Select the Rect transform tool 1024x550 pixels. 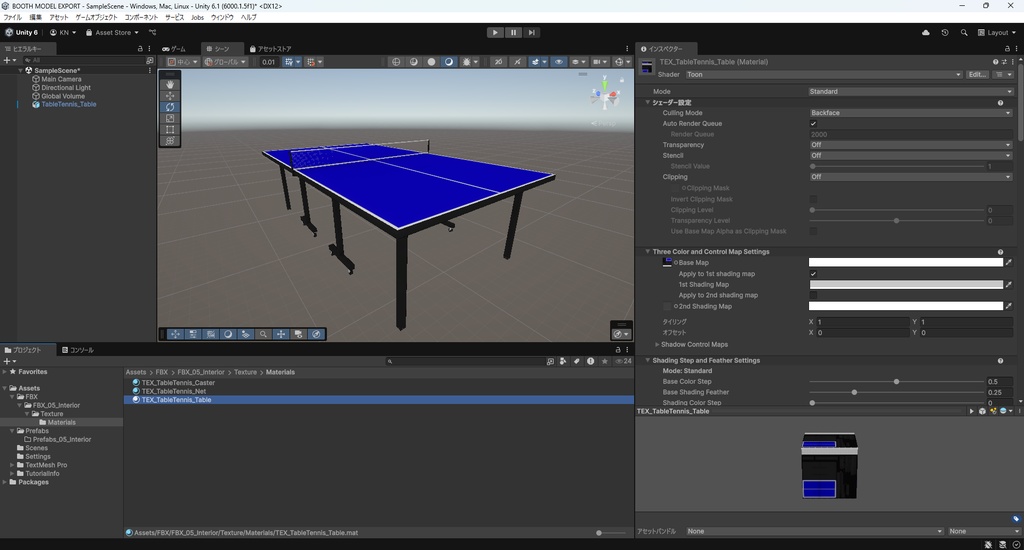[x=170, y=129]
